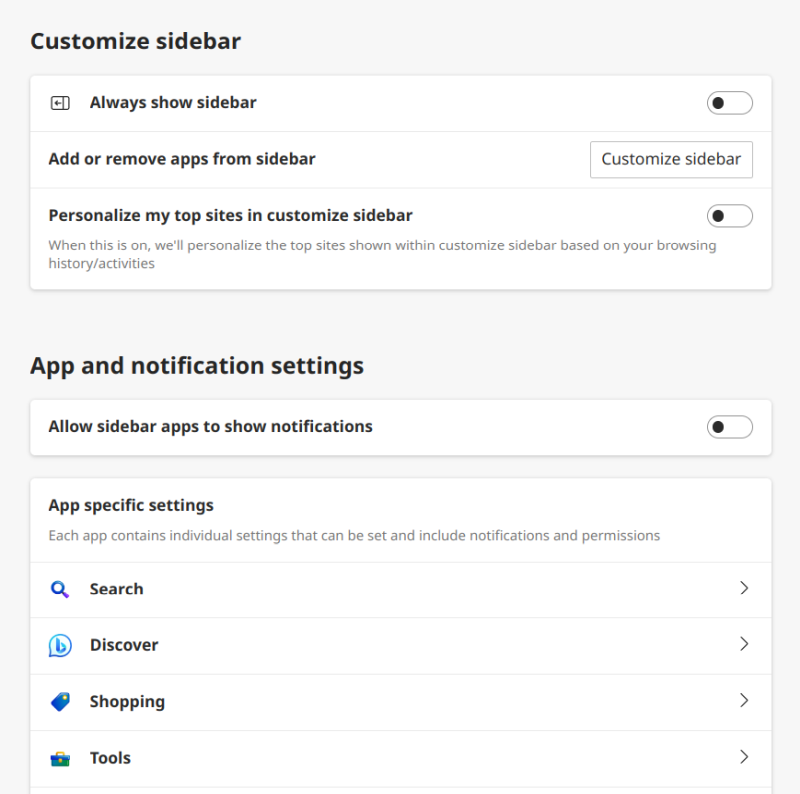Image resolution: width=800 pixels, height=794 pixels.
Task: Click the Add or remove apps from sidebar text
Action: [x=182, y=159]
